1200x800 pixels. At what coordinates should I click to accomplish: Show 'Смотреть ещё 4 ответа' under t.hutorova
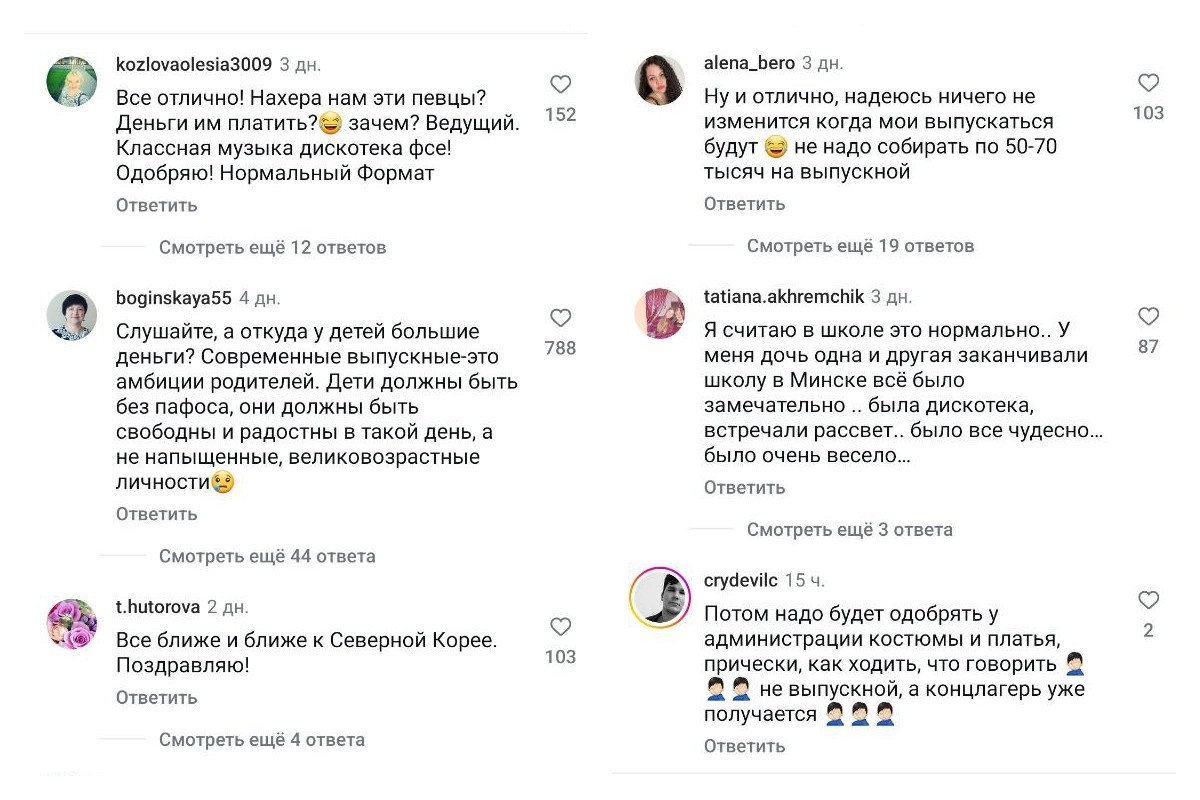(x=262, y=740)
